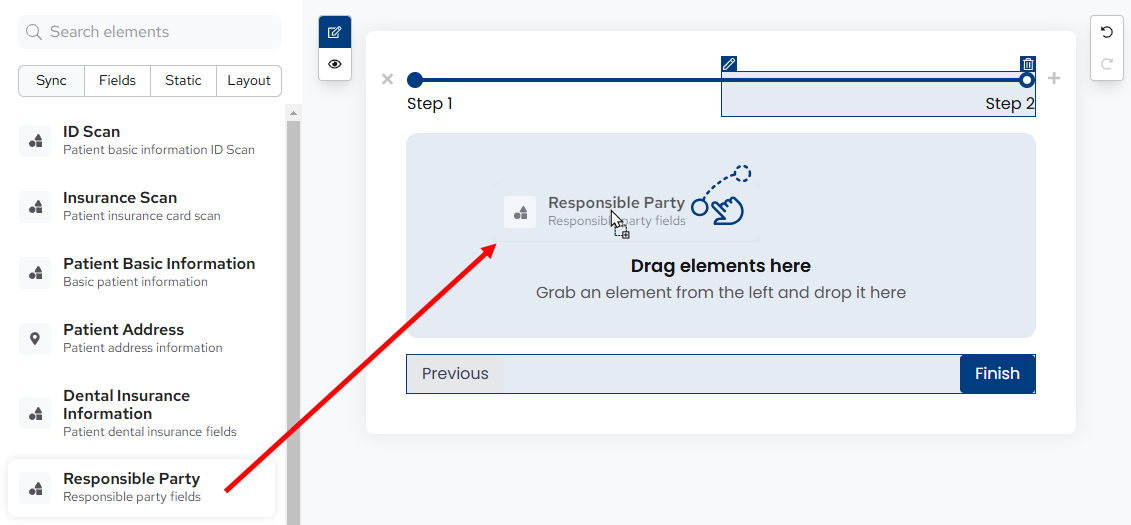Viewport: 1131px width, 525px height.
Task: Click the Insurance Scan element icon
Action: tap(35, 206)
